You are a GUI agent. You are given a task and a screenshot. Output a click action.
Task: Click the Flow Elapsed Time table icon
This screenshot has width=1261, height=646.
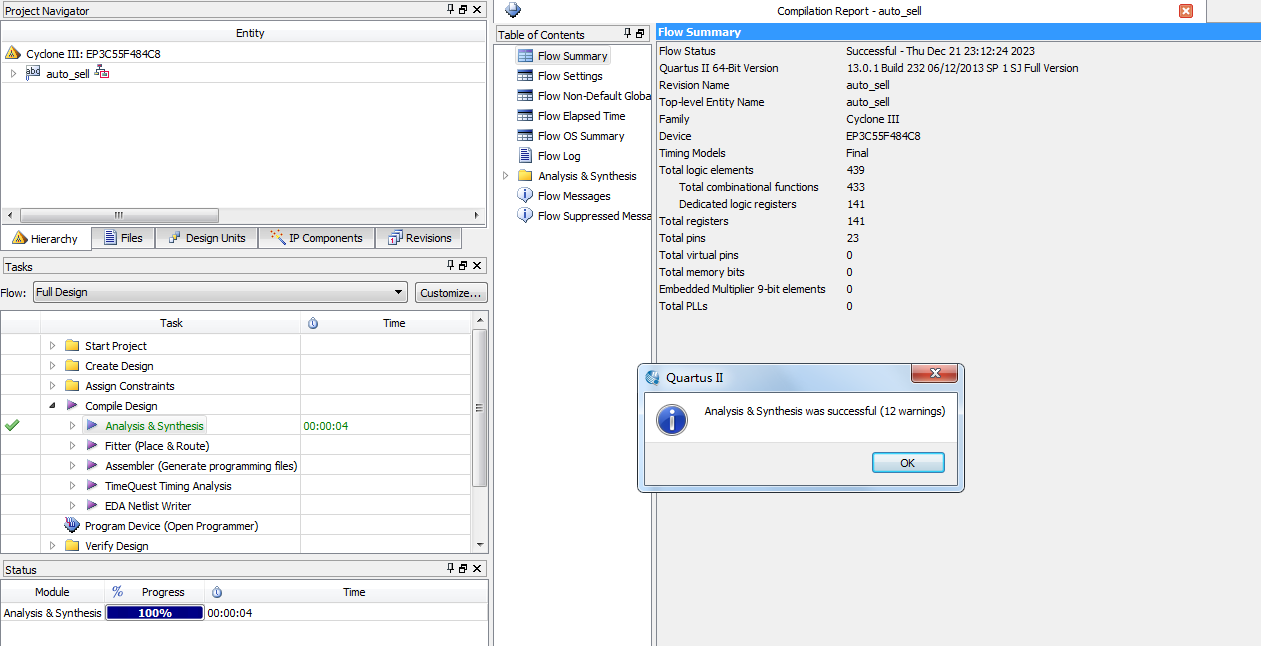[525, 116]
